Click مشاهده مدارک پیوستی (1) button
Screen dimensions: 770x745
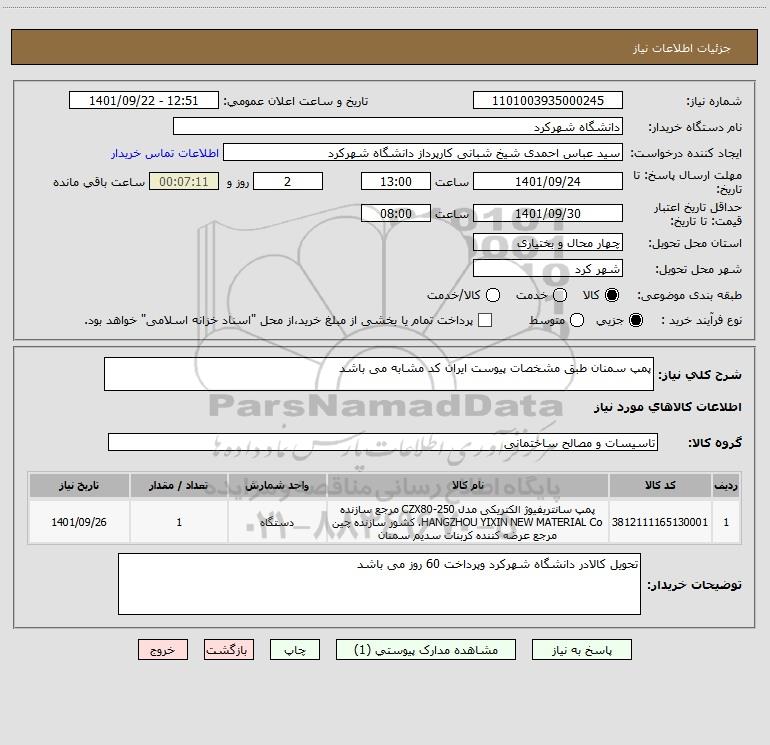(426, 650)
